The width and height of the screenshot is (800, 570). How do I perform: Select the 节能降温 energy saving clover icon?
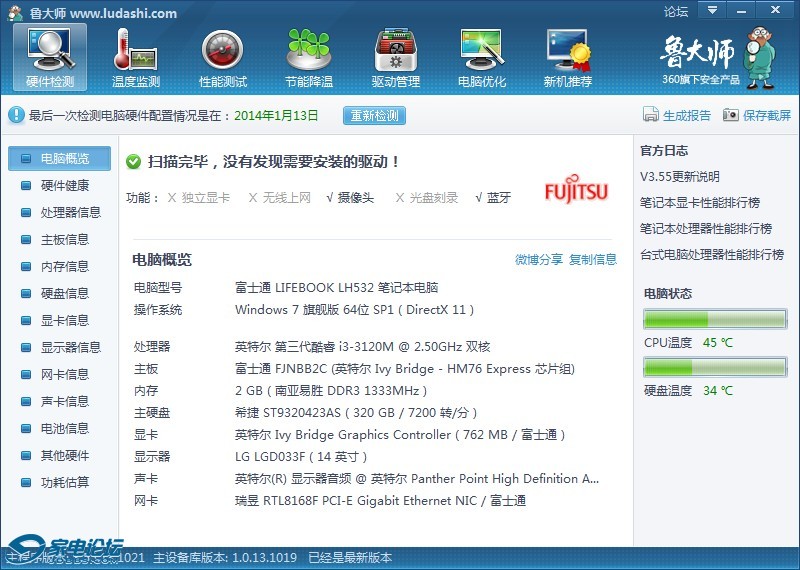[308, 57]
